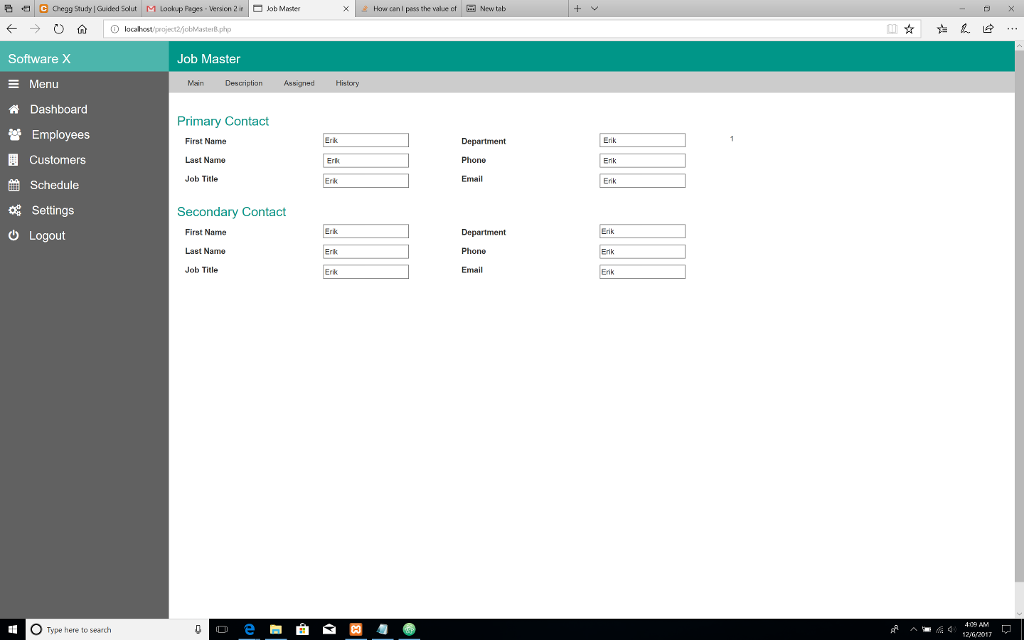The image size is (1024, 640).
Task: Switch to the History tab in Job Master
Action: pos(347,83)
